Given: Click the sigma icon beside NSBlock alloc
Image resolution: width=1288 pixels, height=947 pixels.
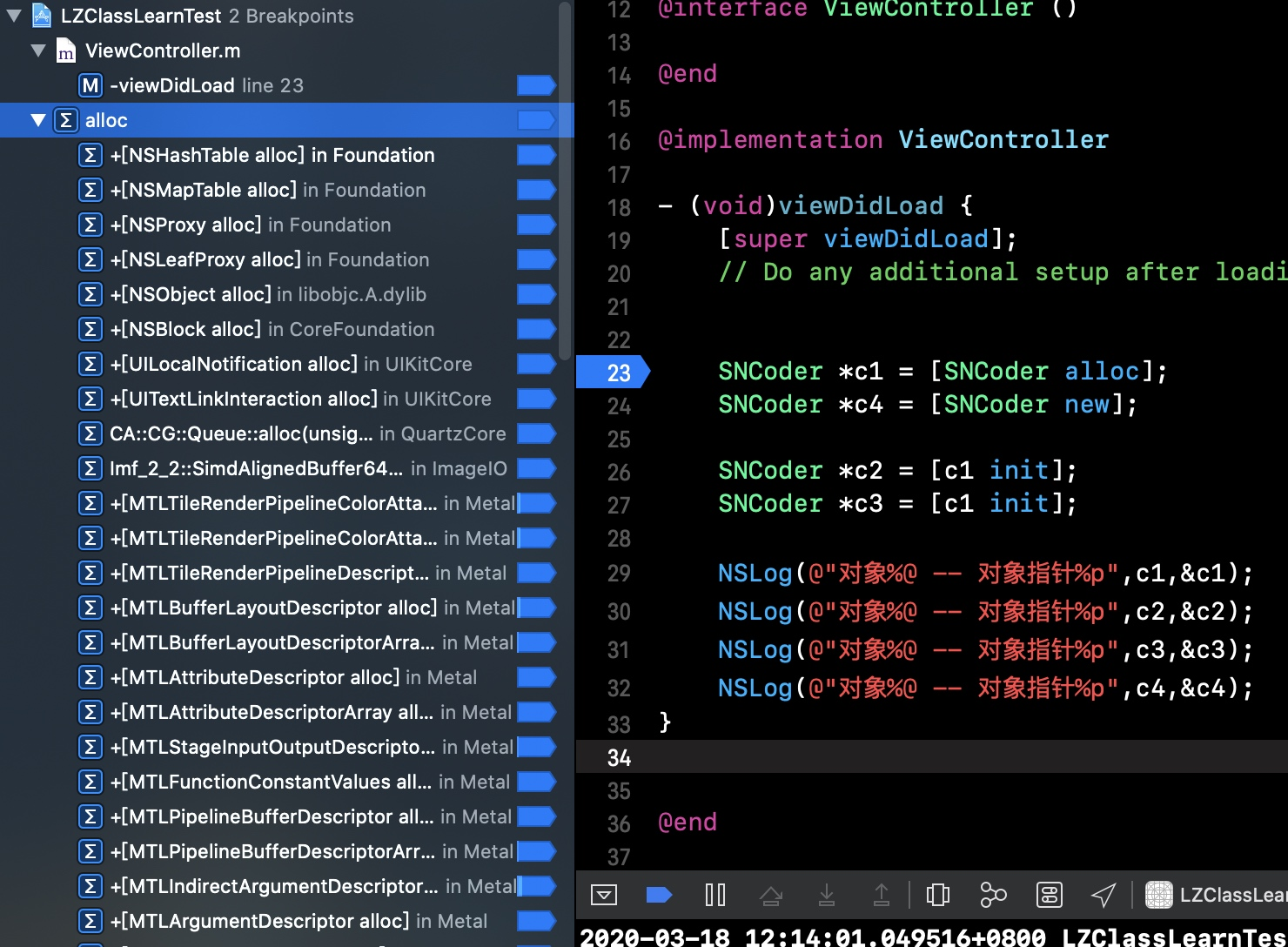Looking at the screenshot, I should coord(91,329).
